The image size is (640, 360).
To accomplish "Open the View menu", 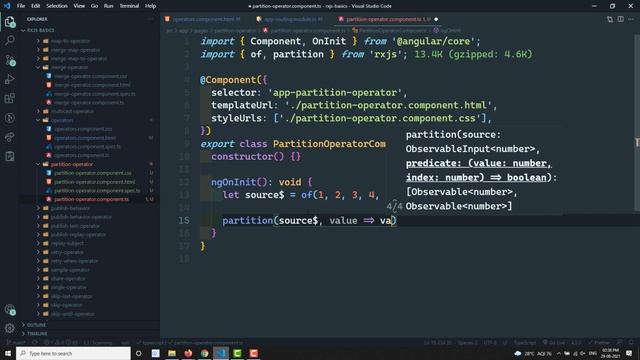I will click(x=79, y=6).
